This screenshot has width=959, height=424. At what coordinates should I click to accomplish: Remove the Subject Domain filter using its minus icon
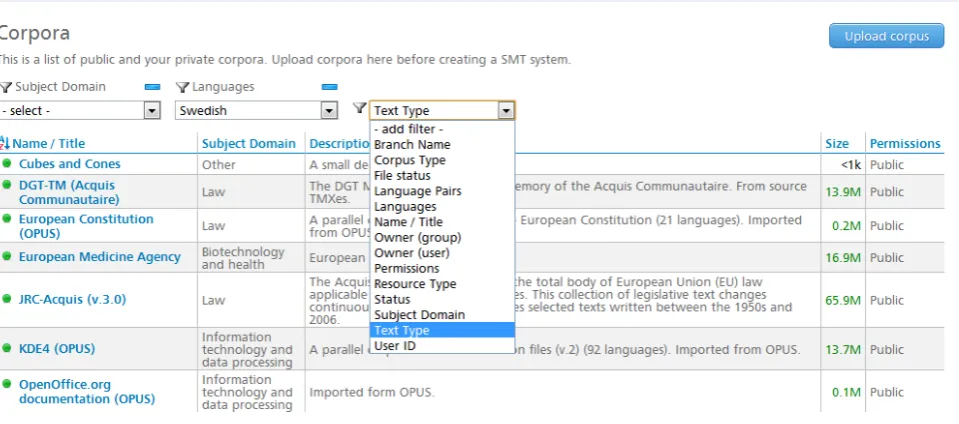tap(152, 87)
